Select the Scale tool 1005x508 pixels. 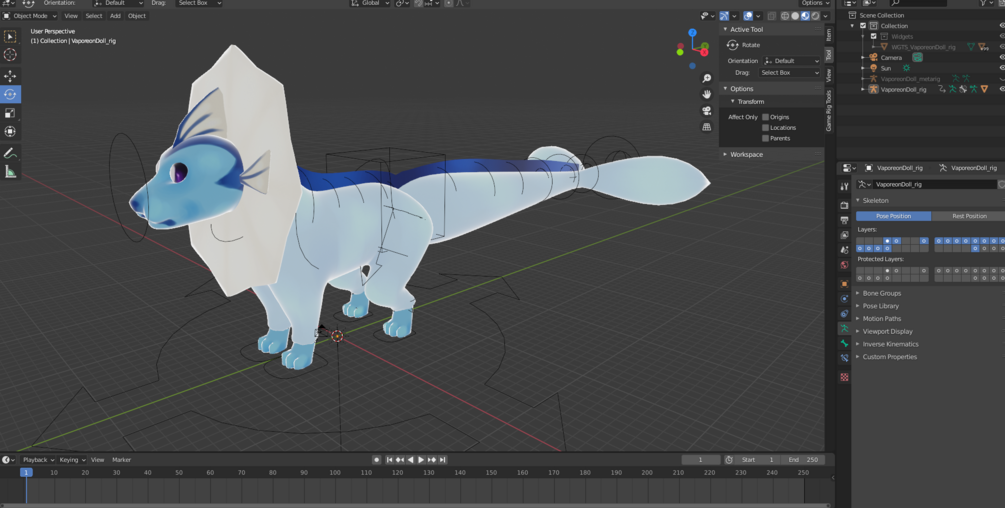tap(10, 113)
